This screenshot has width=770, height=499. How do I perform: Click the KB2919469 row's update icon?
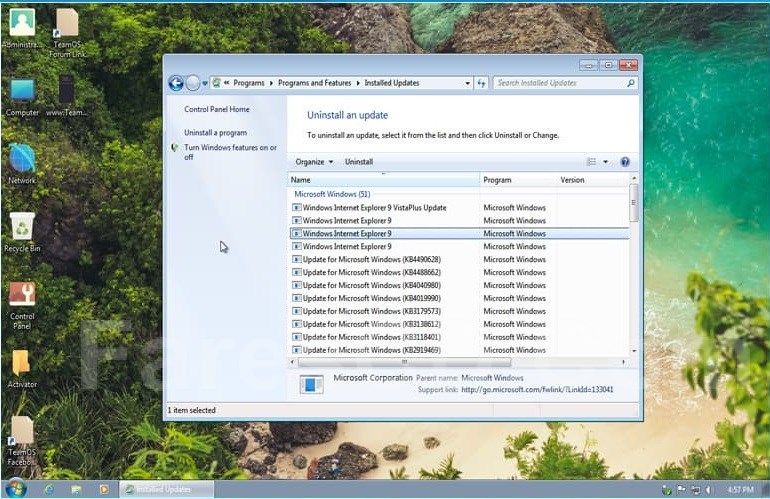[x=297, y=350]
